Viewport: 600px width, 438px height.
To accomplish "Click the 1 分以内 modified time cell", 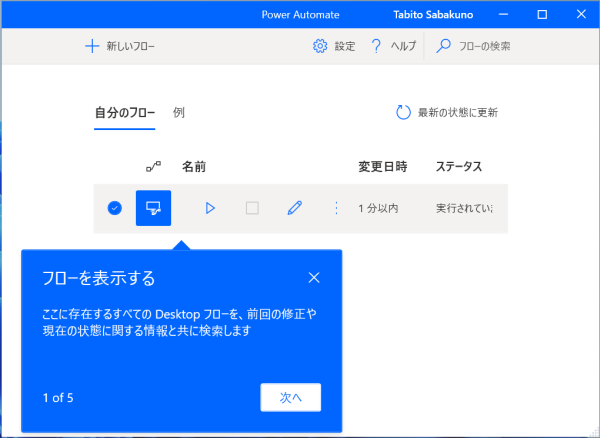I will click(x=378, y=209).
